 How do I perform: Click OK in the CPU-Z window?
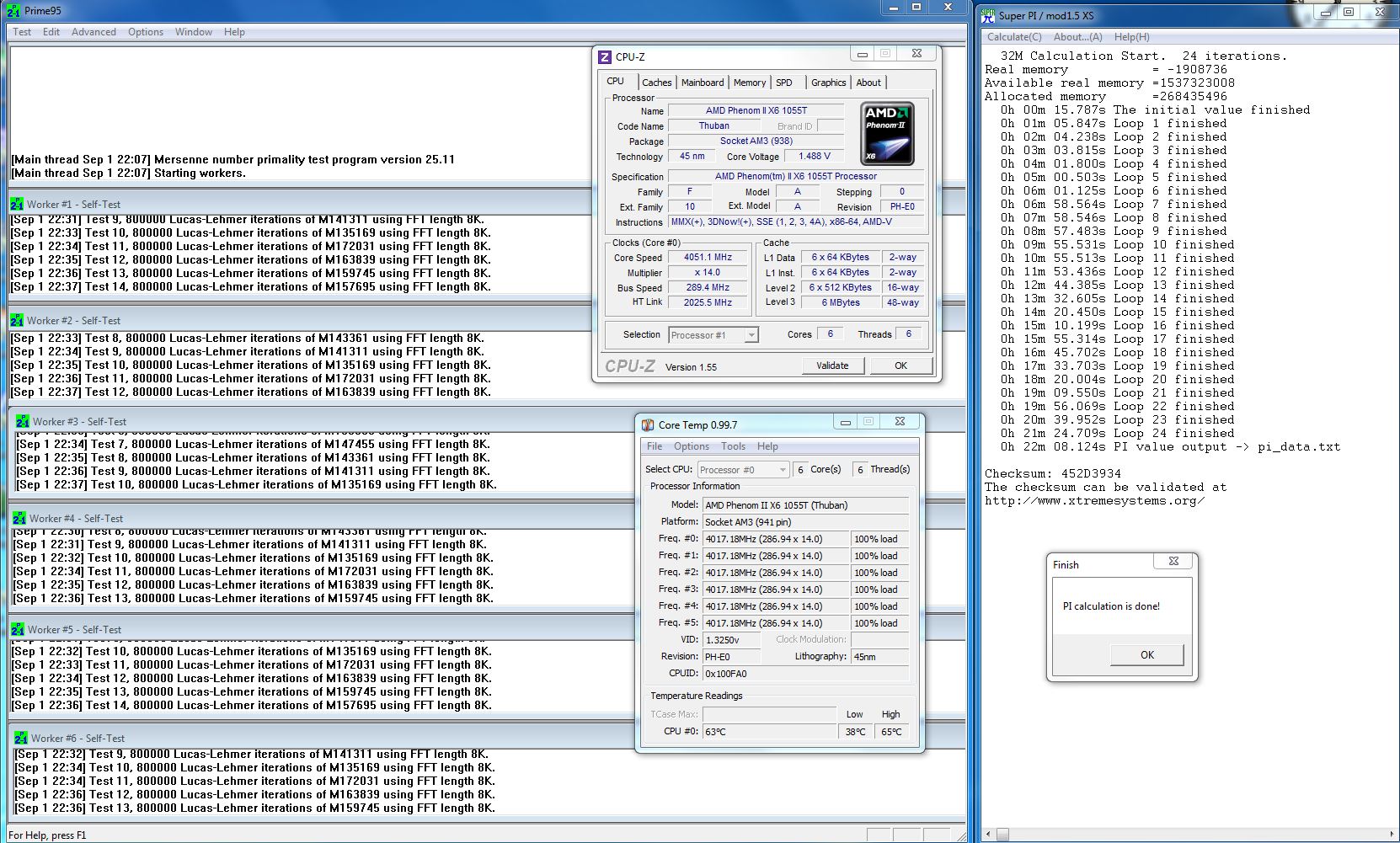pos(900,365)
